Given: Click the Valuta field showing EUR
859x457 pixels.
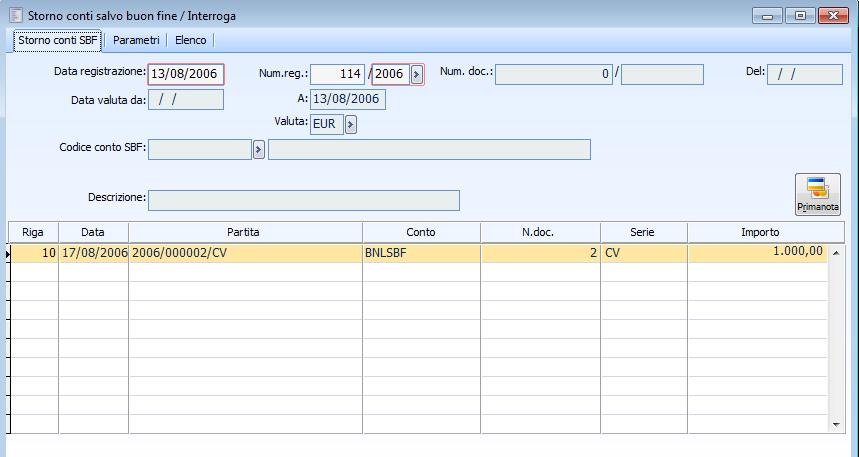Looking at the screenshot, I should pos(327,124).
